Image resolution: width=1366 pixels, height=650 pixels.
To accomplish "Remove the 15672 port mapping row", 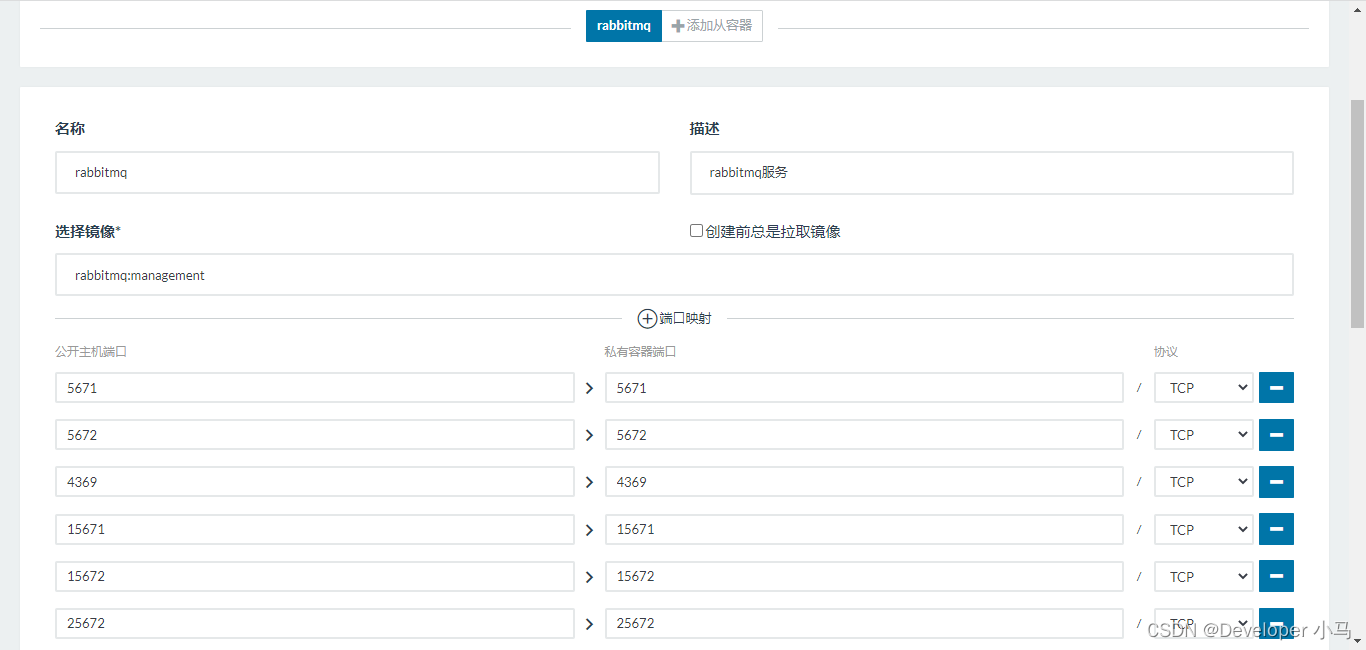I will [x=1276, y=576].
